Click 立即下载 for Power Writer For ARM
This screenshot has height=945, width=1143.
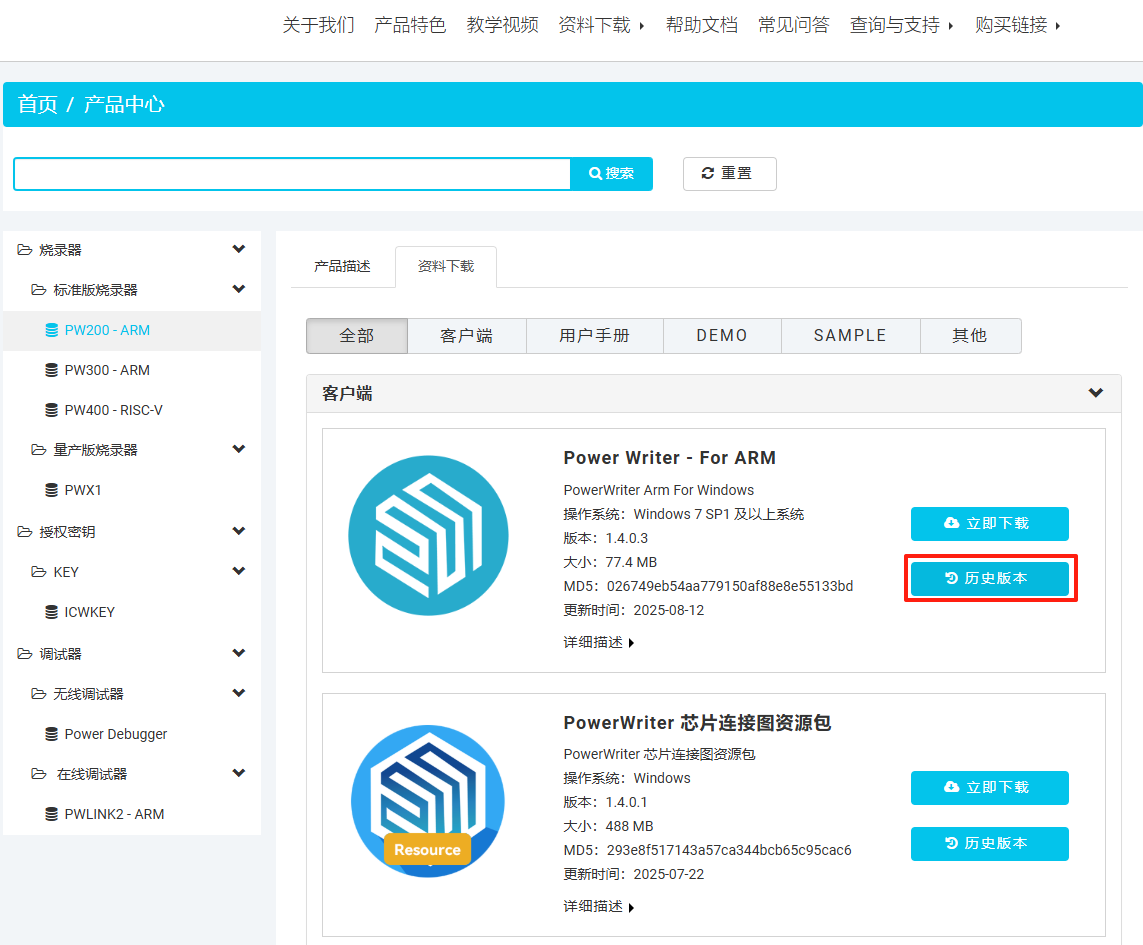[990, 524]
